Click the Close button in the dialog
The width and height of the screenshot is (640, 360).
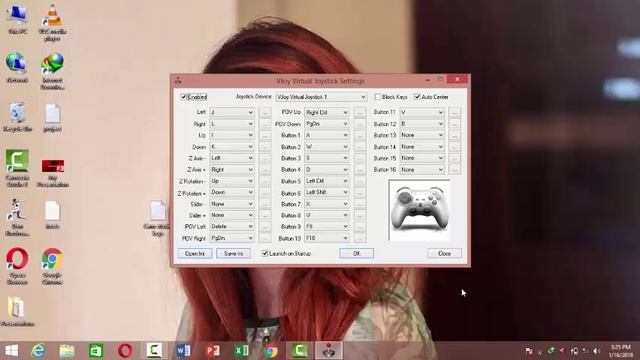pyautogui.click(x=444, y=253)
